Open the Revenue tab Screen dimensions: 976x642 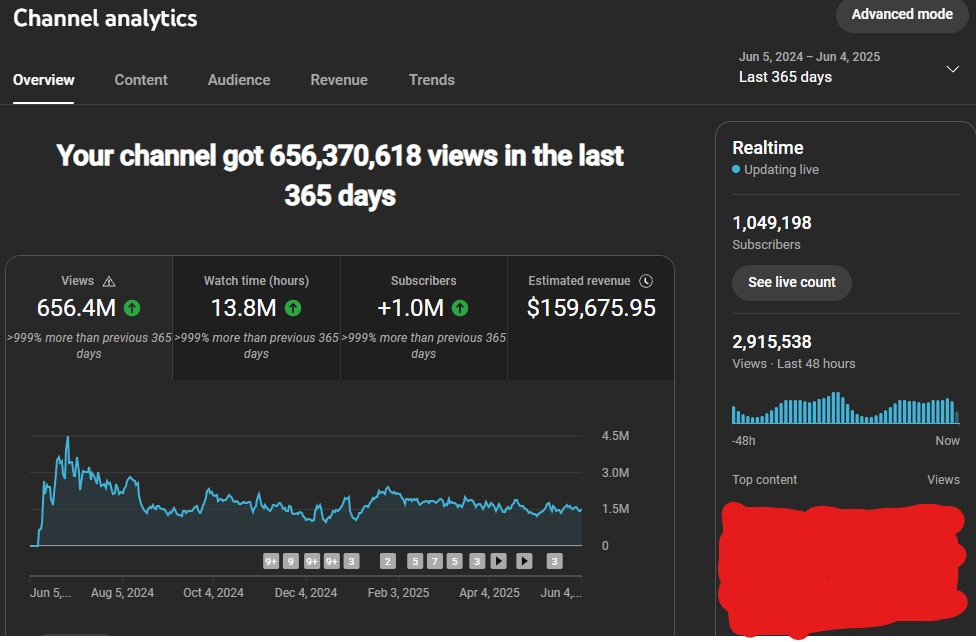coord(339,80)
